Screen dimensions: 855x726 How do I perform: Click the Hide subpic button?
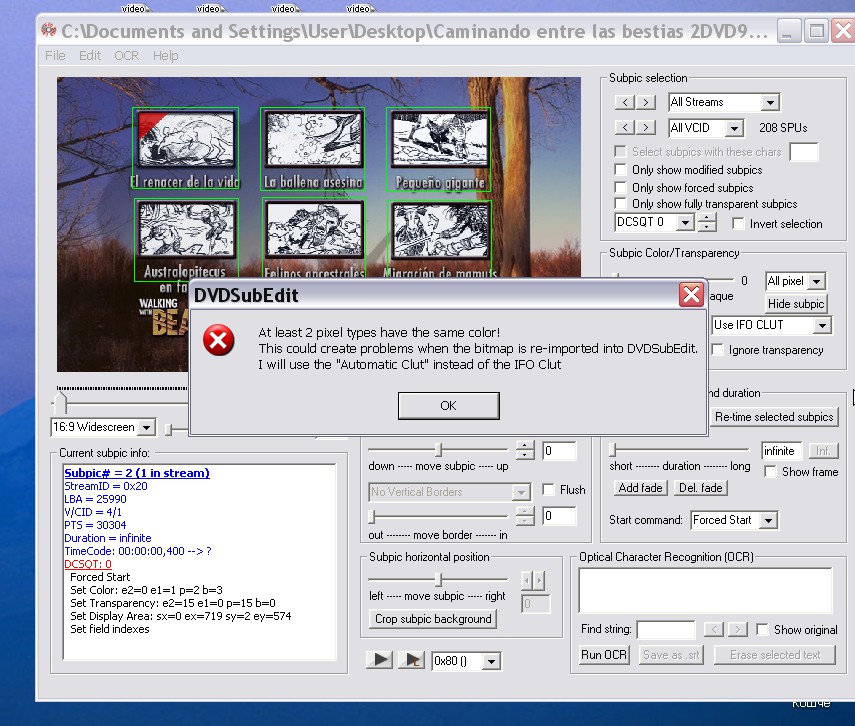click(796, 304)
